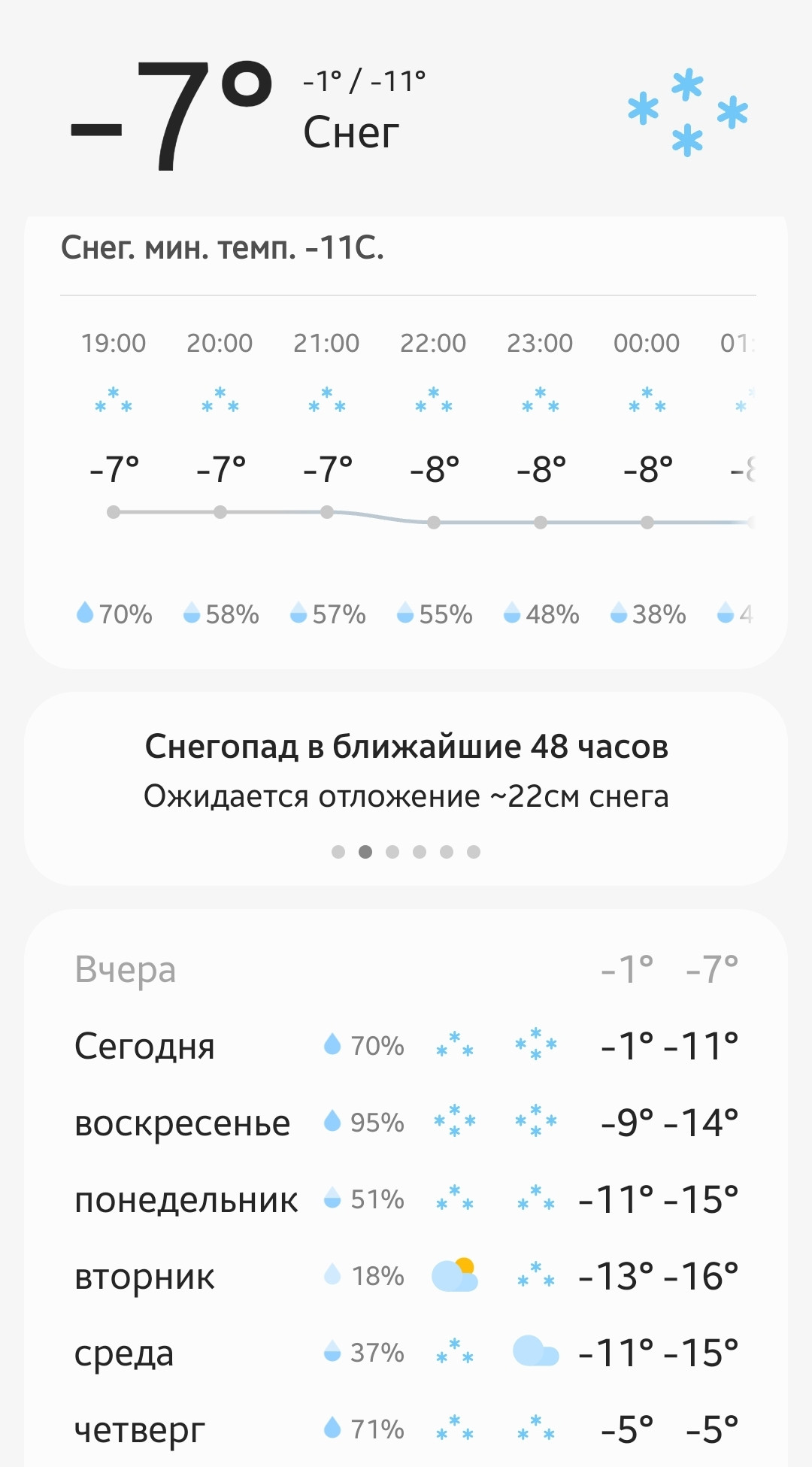Image resolution: width=812 pixels, height=1467 pixels.
Task: Tap the large snowflake weather icon
Action: pos(688,113)
